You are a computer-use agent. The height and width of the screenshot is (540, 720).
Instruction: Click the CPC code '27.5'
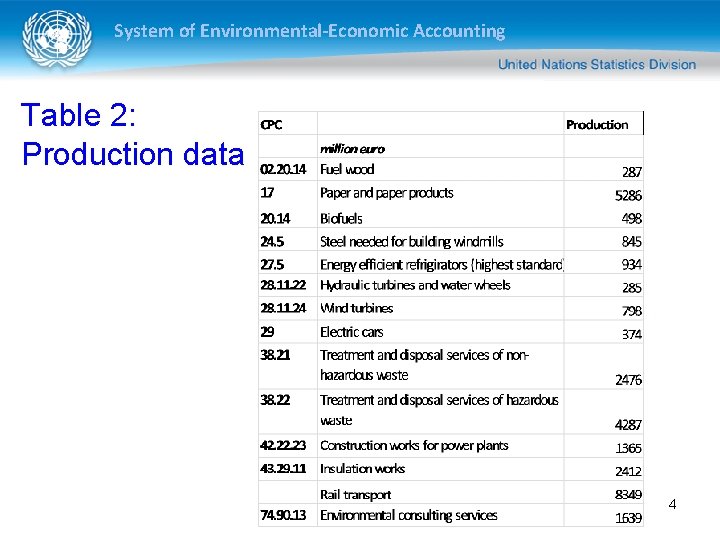coord(272,264)
